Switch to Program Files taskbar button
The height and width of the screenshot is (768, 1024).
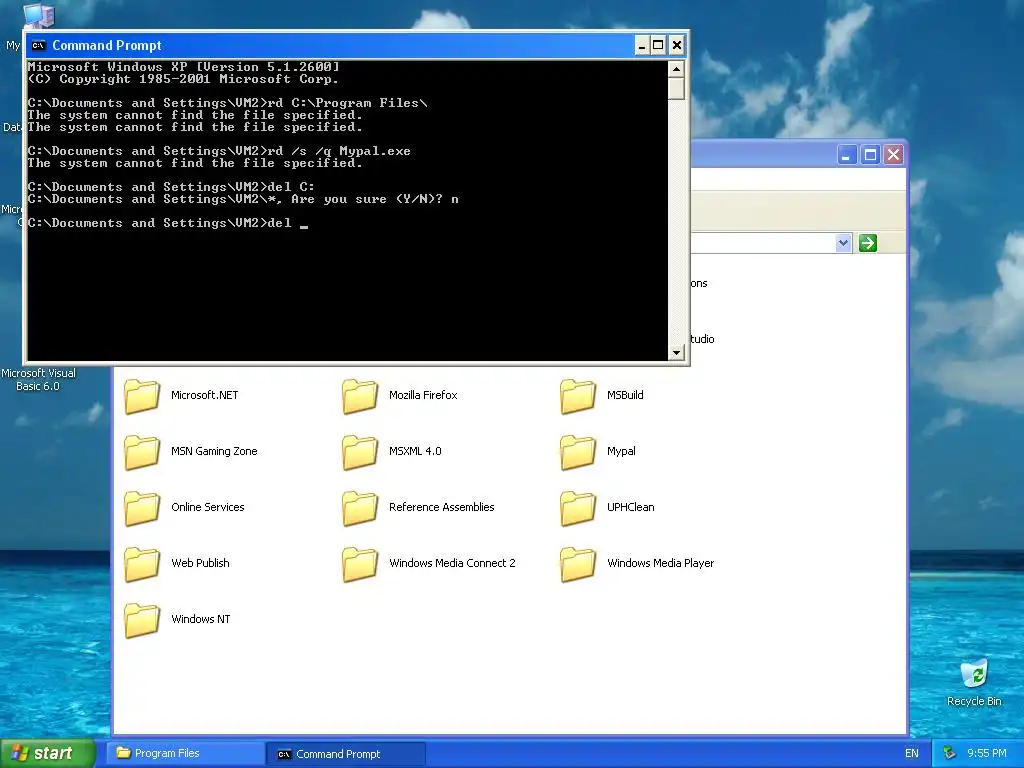tap(185, 753)
